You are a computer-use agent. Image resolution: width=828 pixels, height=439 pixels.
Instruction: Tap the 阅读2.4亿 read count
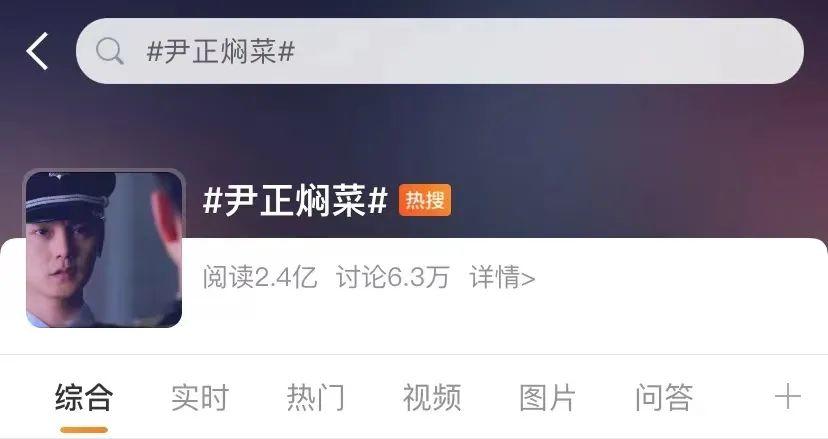[x=260, y=277]
